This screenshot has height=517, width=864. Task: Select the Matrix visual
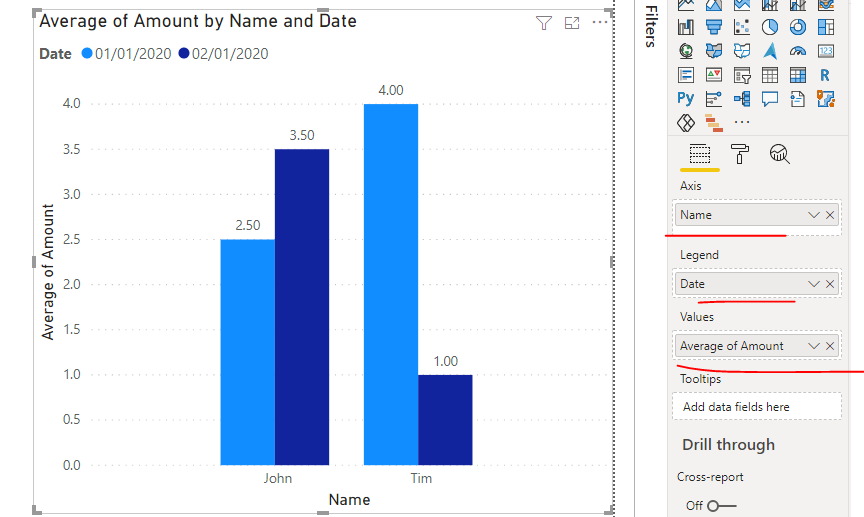[798, 75]
